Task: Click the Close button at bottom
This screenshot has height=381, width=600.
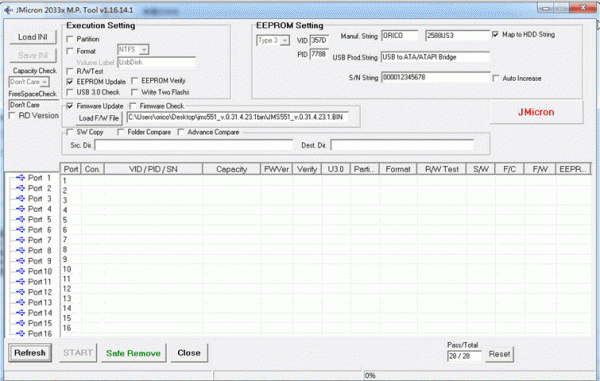Action: tap(189, 353)
